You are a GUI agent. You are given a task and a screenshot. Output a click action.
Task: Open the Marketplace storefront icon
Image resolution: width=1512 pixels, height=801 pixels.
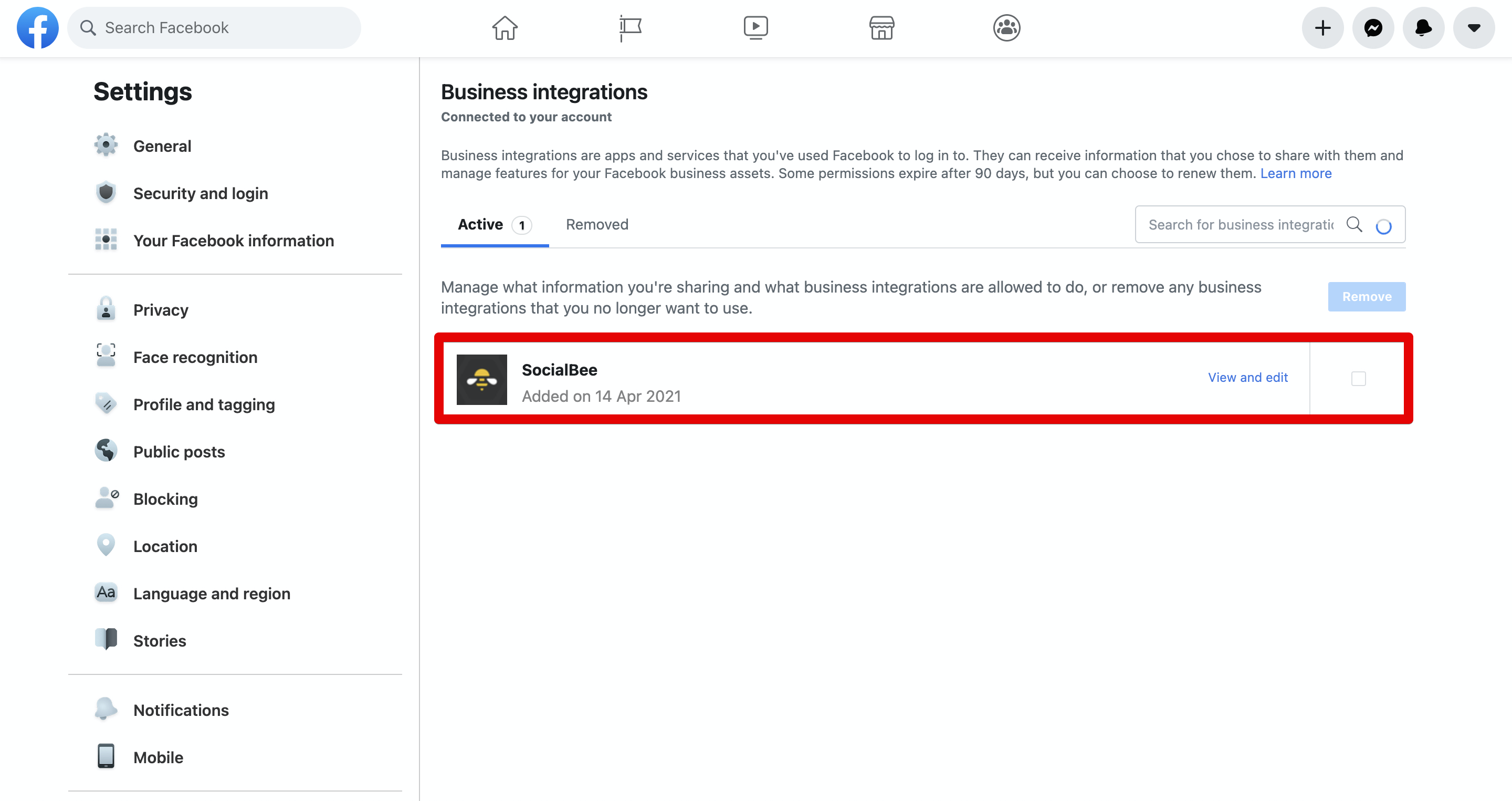[x=881, y=28]
